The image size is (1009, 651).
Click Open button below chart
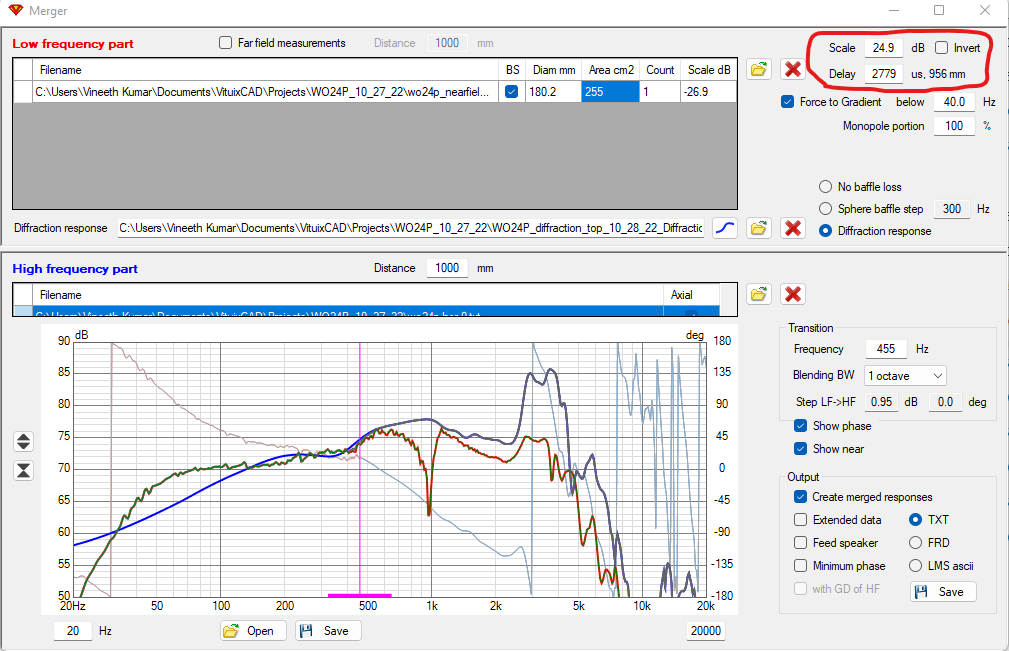coord(252,631)
